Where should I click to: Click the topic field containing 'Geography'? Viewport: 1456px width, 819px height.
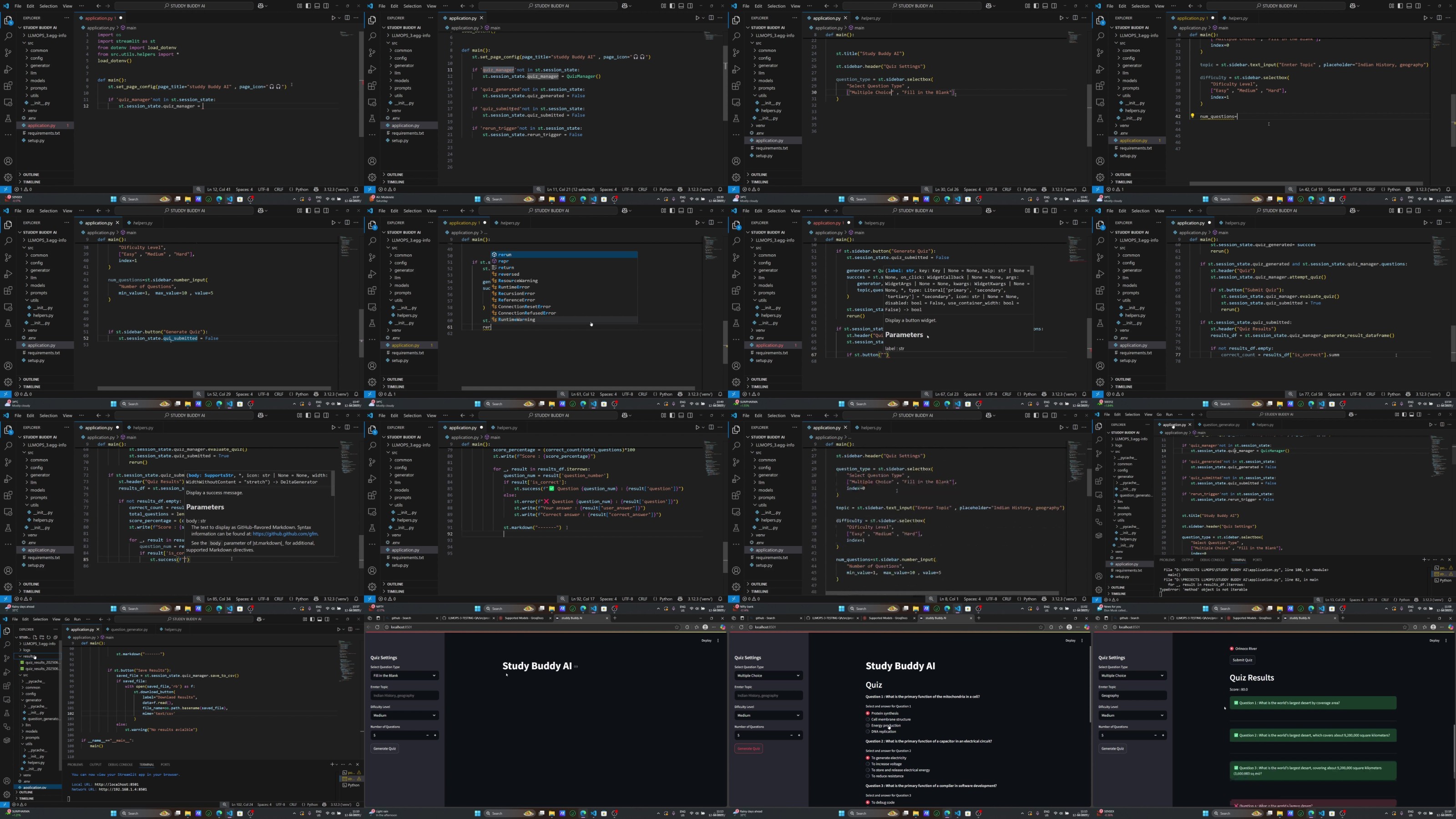[x=1133, y=695]
